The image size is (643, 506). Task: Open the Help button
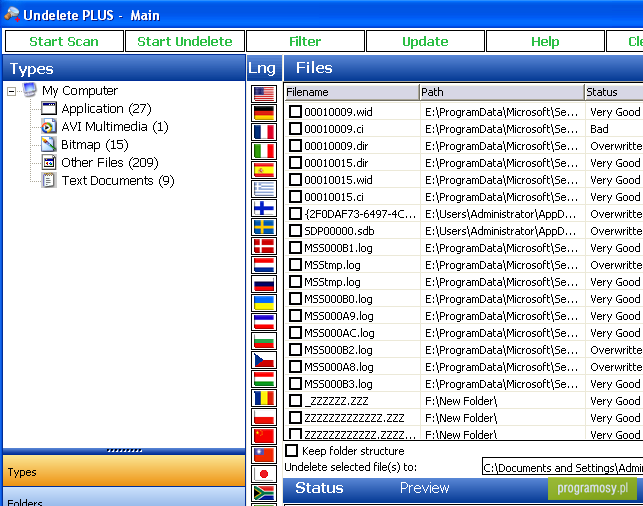[x=545, y=41]
